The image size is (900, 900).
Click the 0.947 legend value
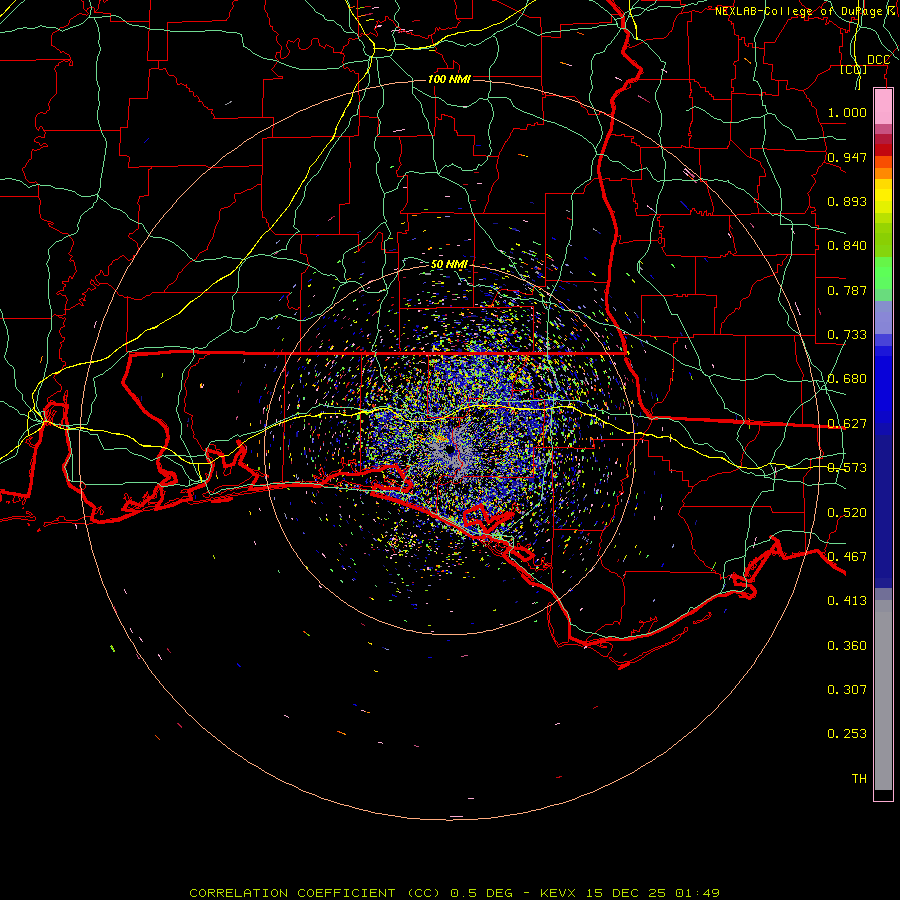tap(847, 157)
